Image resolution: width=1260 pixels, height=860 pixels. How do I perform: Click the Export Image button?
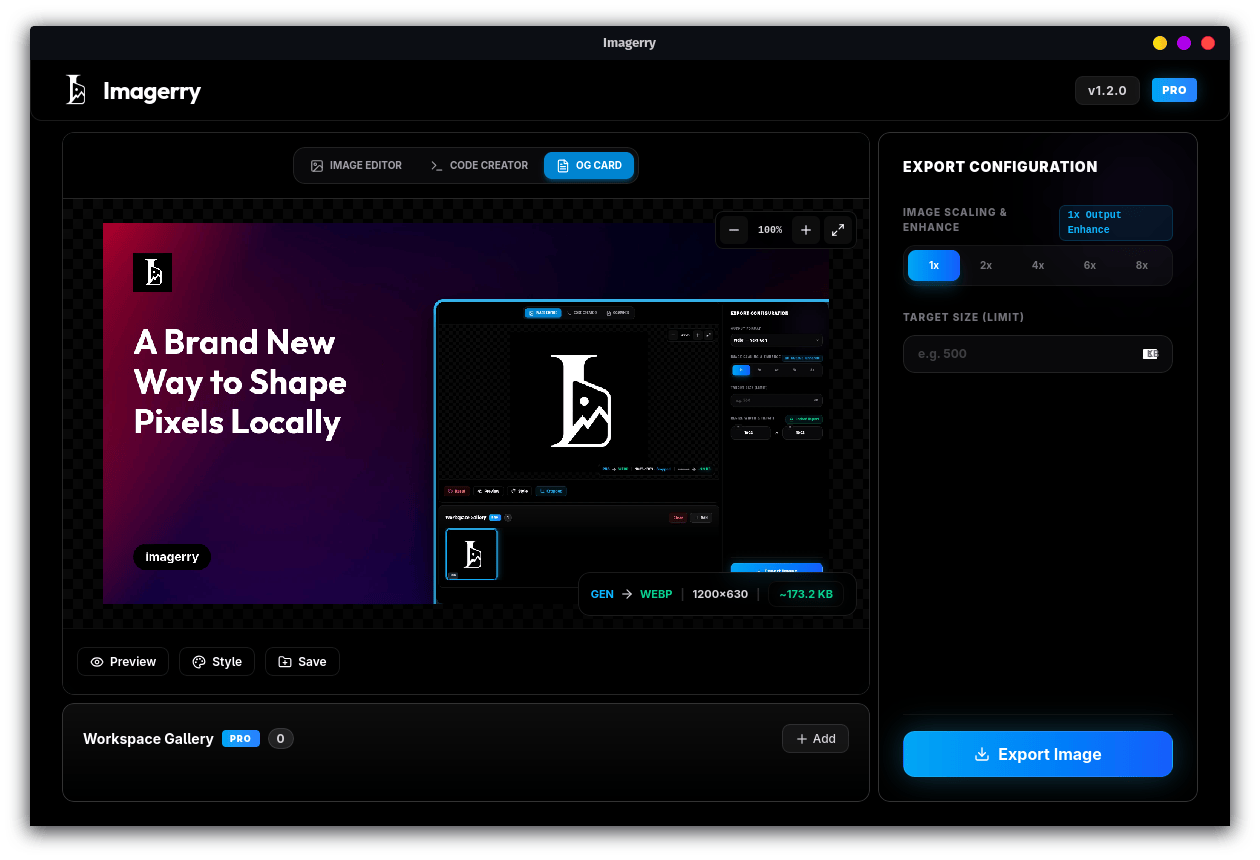point(1038,754)
